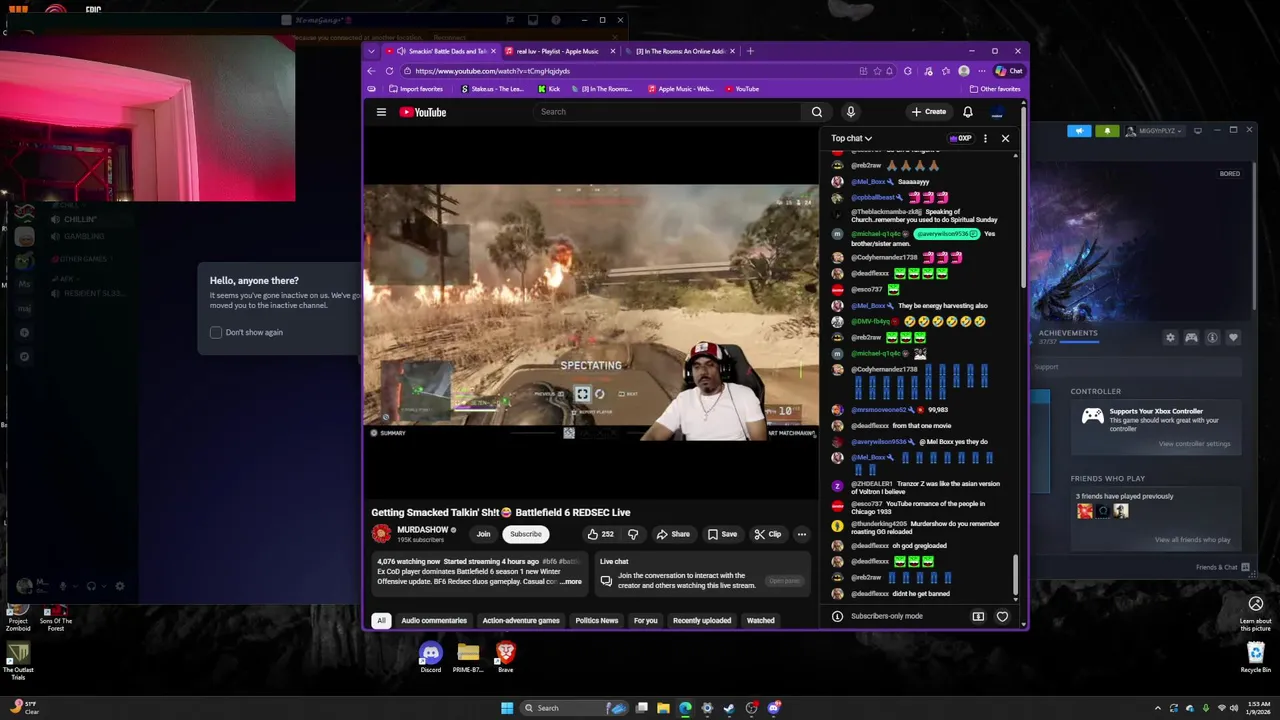1280x720 pixels.
Task: Open View all friends who play in Steam
Action: [x=1192, y=540]
